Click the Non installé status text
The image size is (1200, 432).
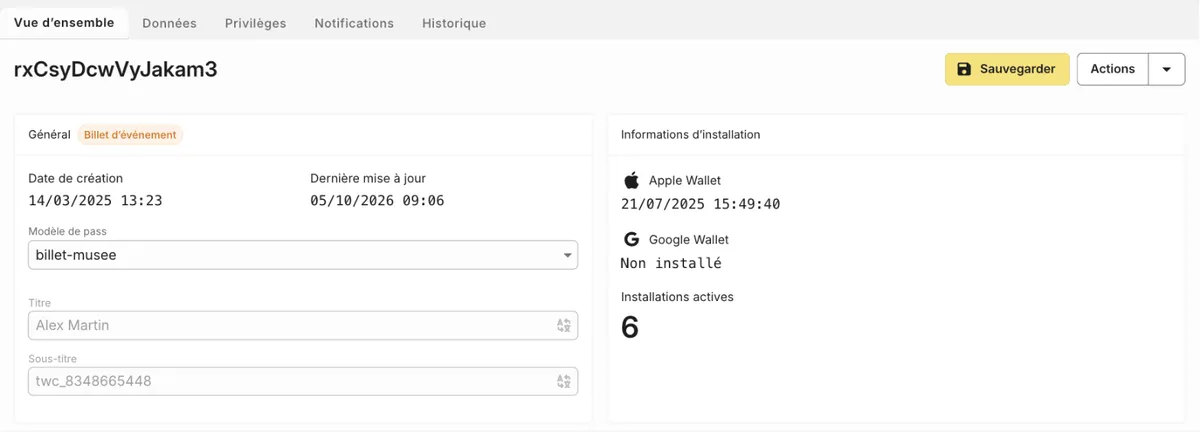tap(671, 263)
